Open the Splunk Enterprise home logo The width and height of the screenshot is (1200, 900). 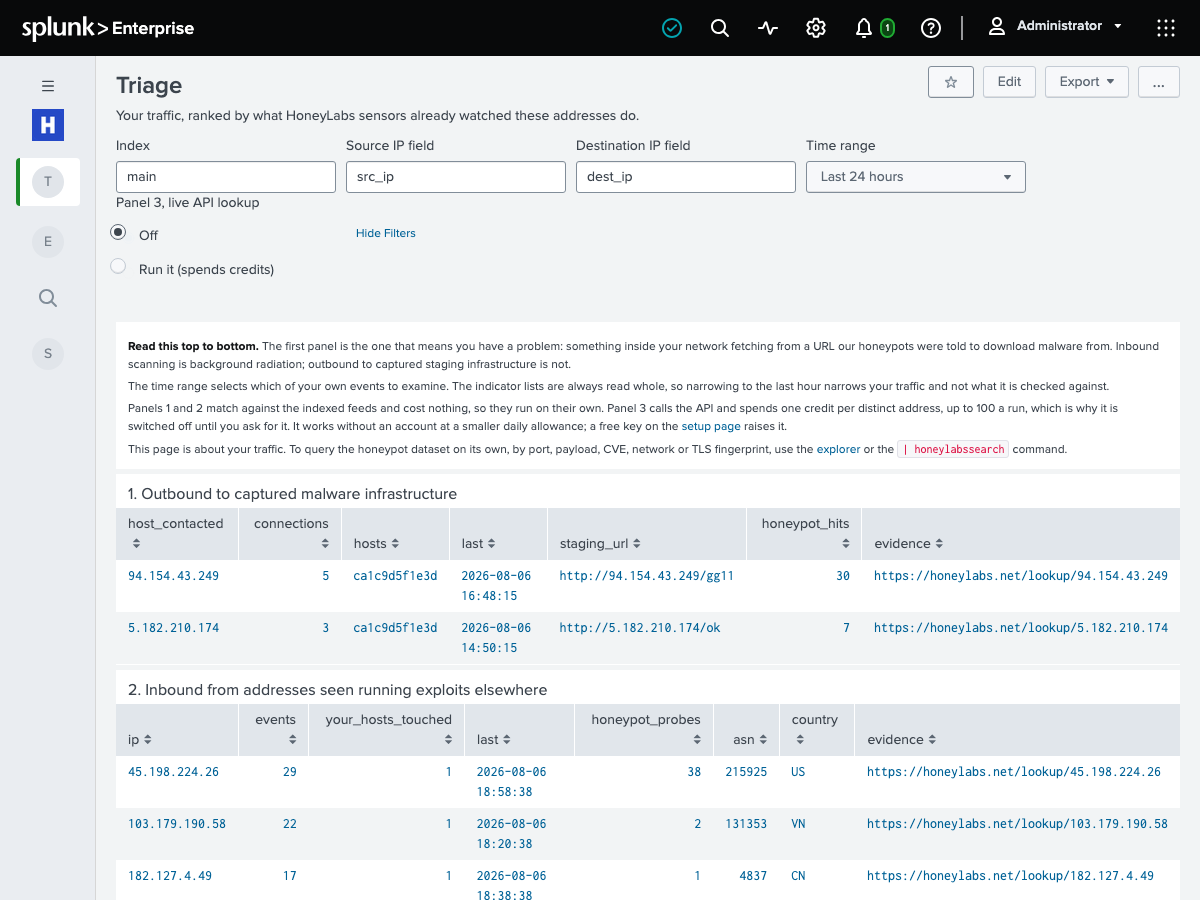[108, 28]
